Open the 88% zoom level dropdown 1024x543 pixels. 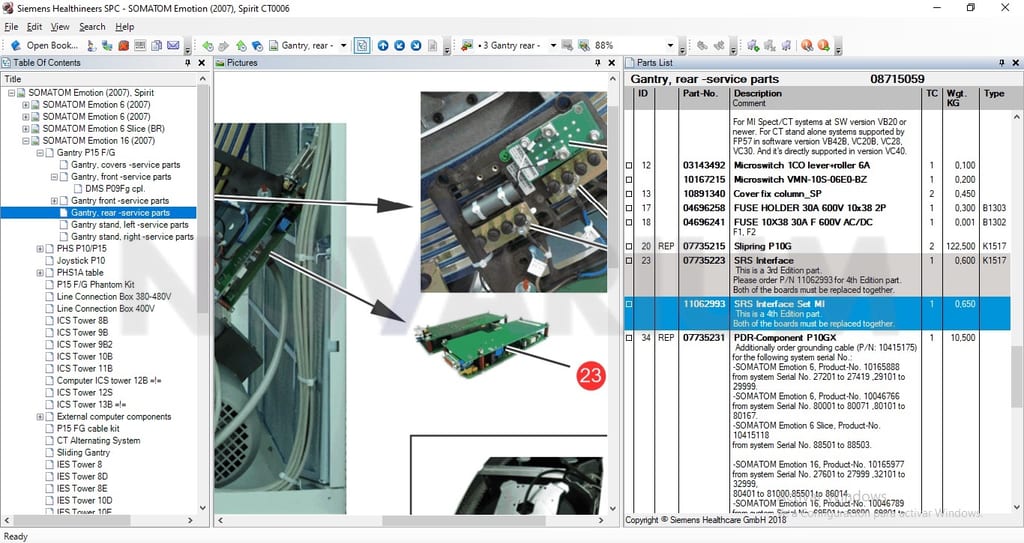coord(670,45)
